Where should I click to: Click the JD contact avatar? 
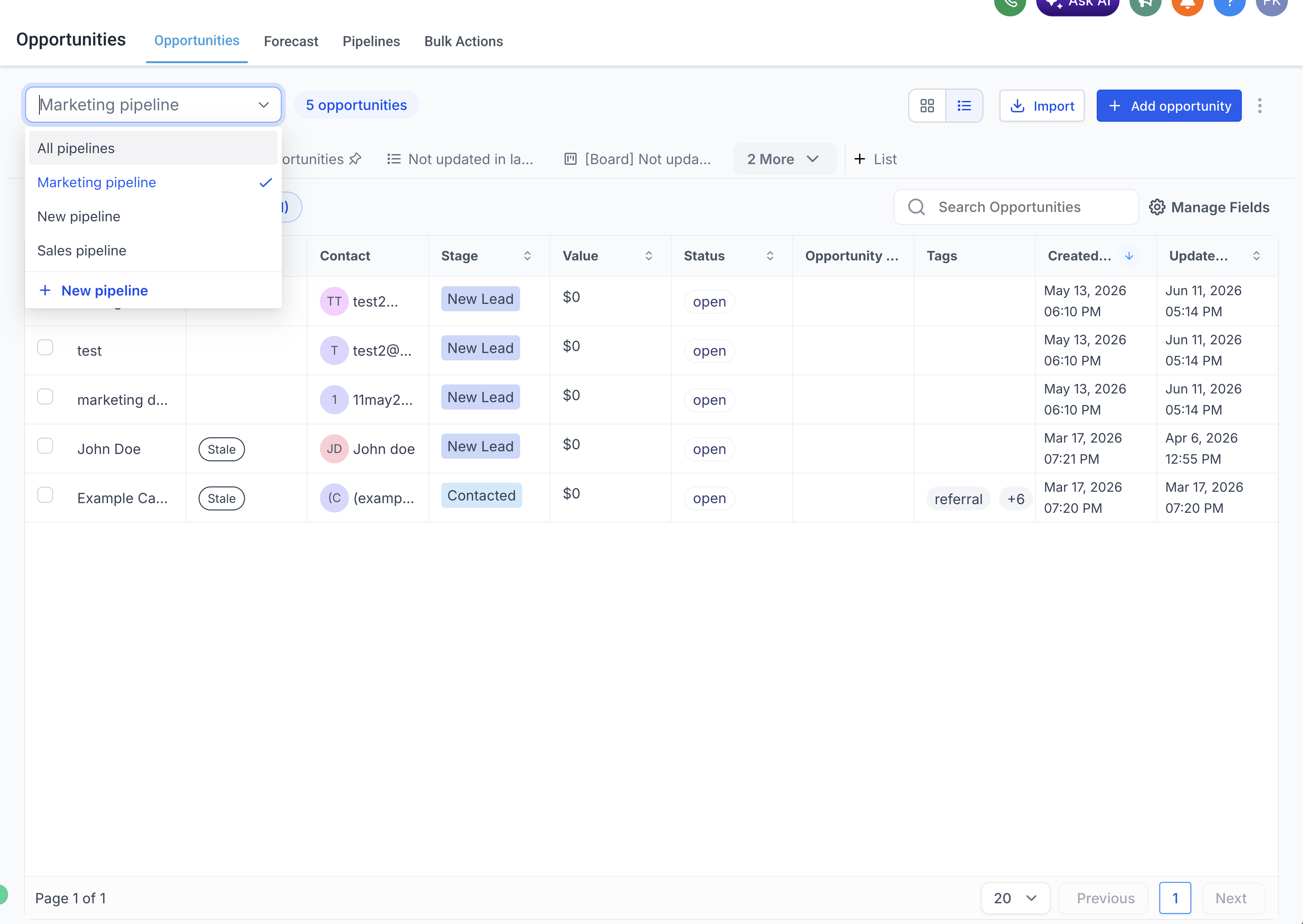(334, 449)
